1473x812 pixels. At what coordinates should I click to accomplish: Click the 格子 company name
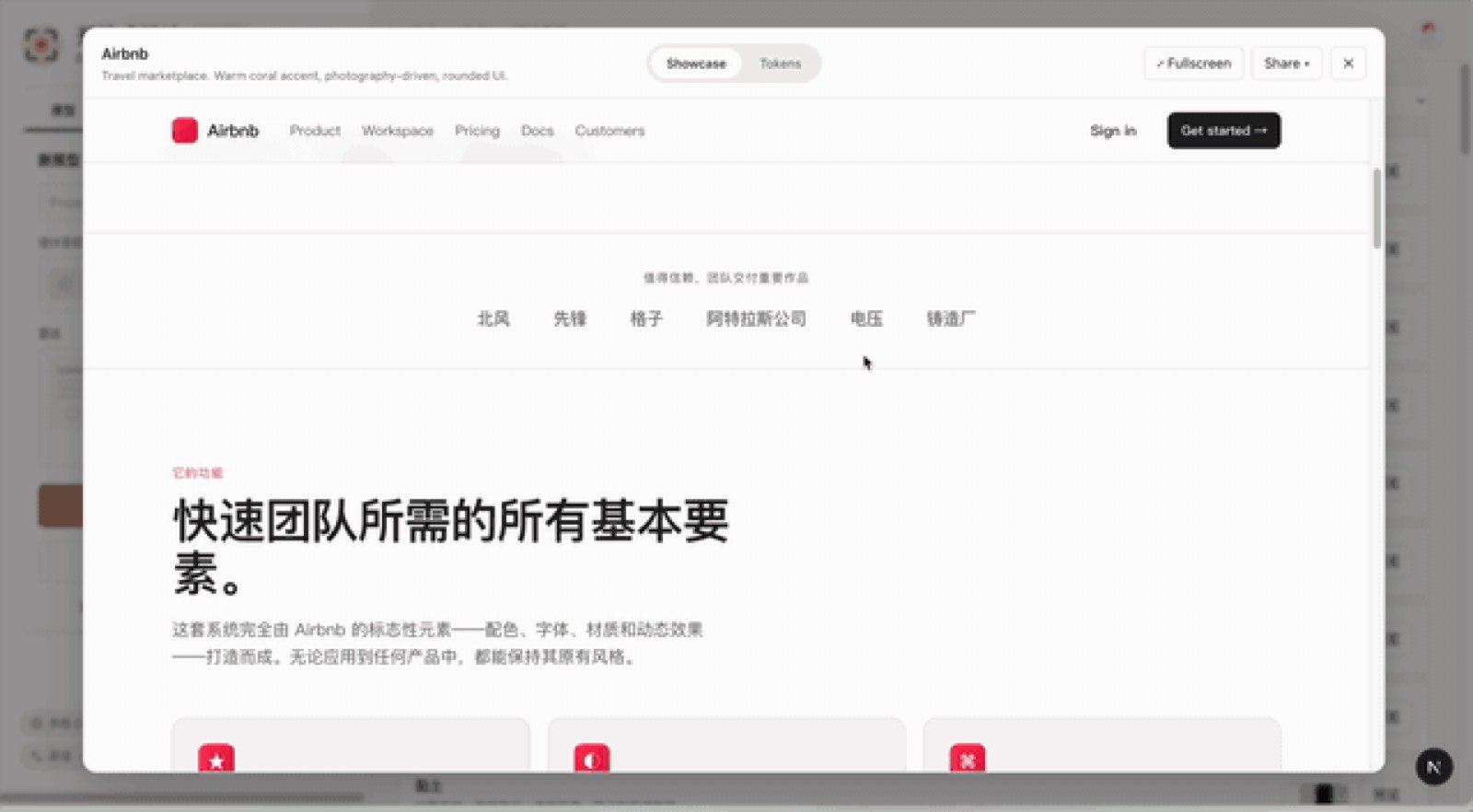[646, 319]
